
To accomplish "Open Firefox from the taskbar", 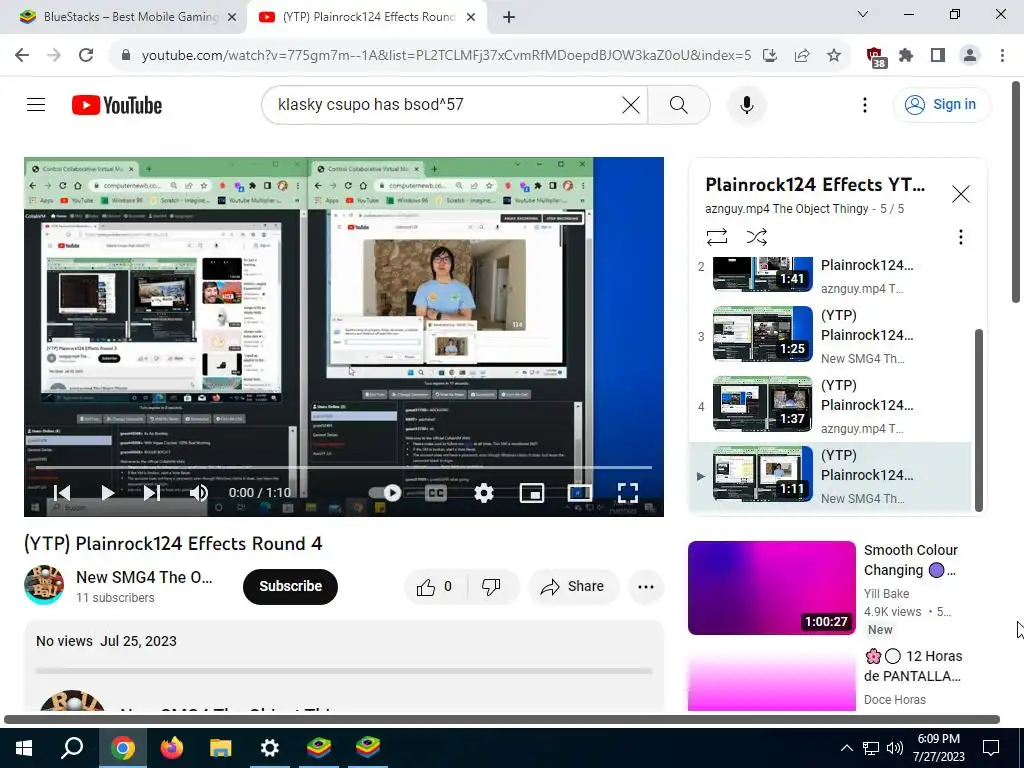I will pos(172,748).
